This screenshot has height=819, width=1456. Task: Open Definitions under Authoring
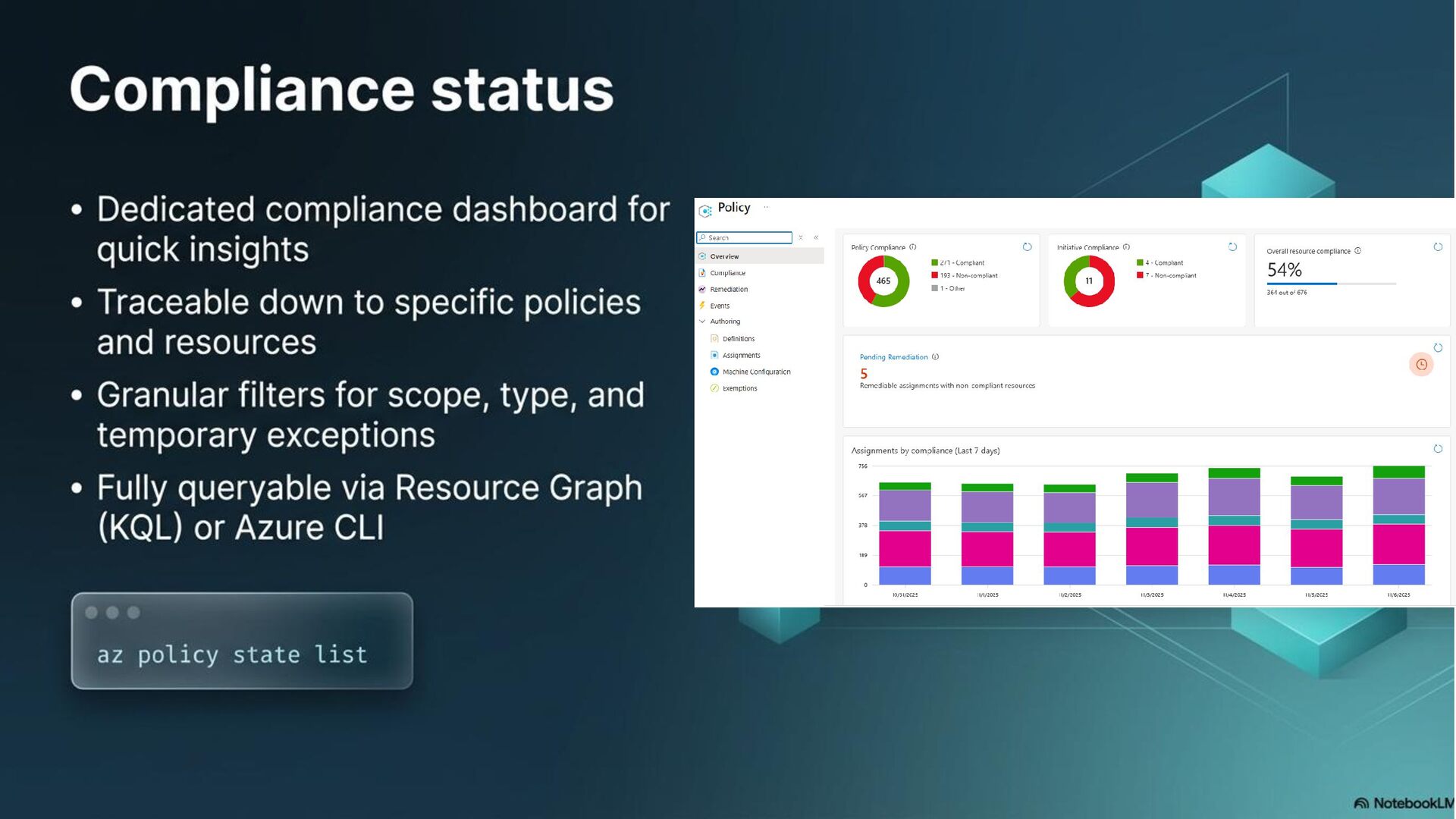[x=738, y=339]
